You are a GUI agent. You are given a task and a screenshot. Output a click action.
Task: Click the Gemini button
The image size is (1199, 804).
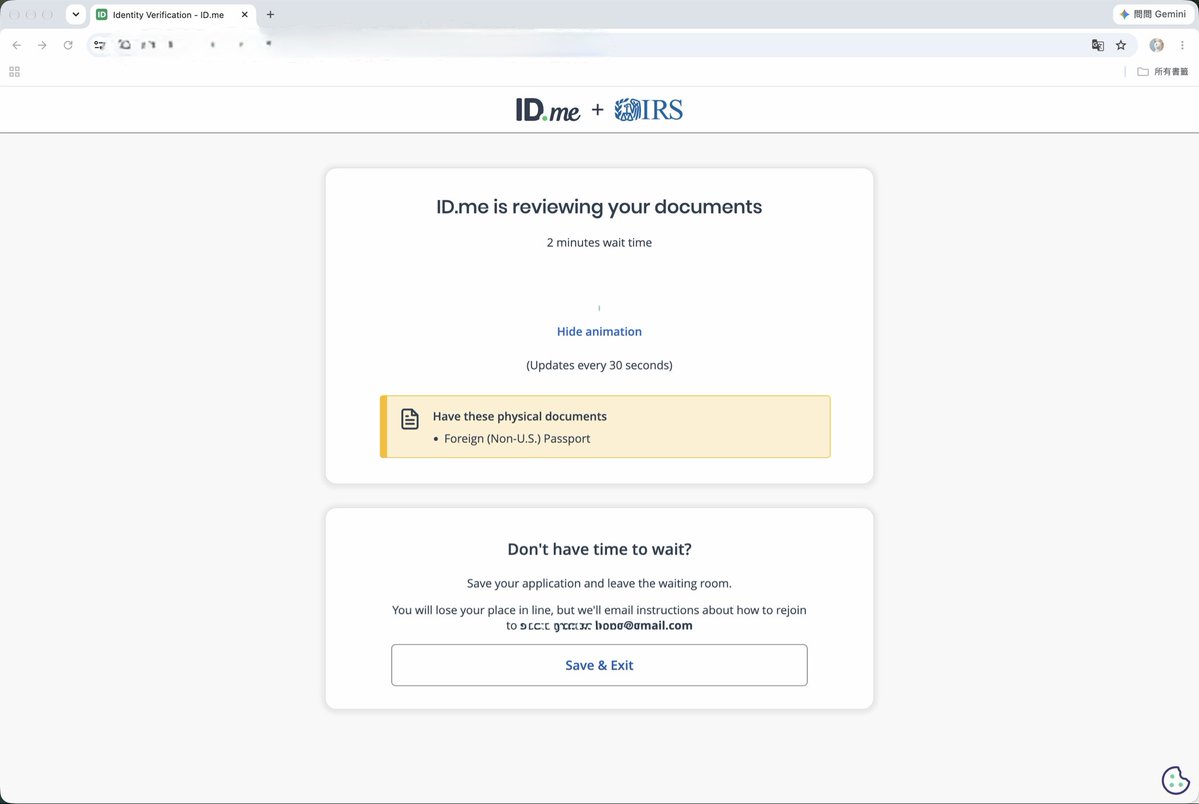[x=1153, y=15]
